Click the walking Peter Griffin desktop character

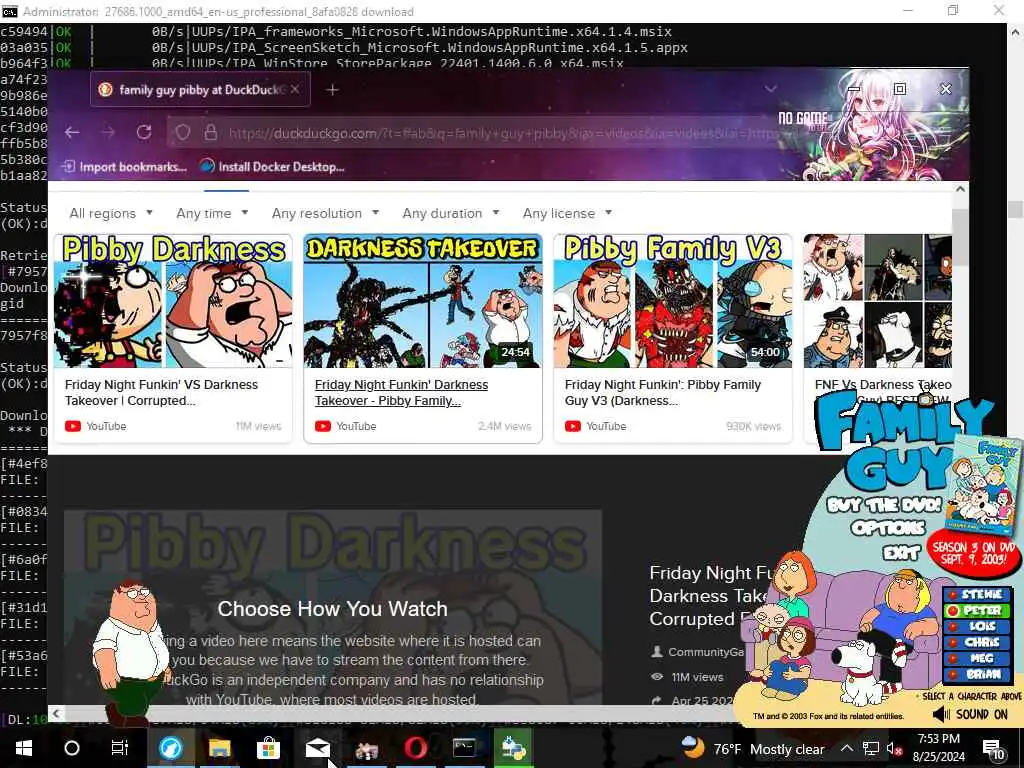click(x=131, y=653)
